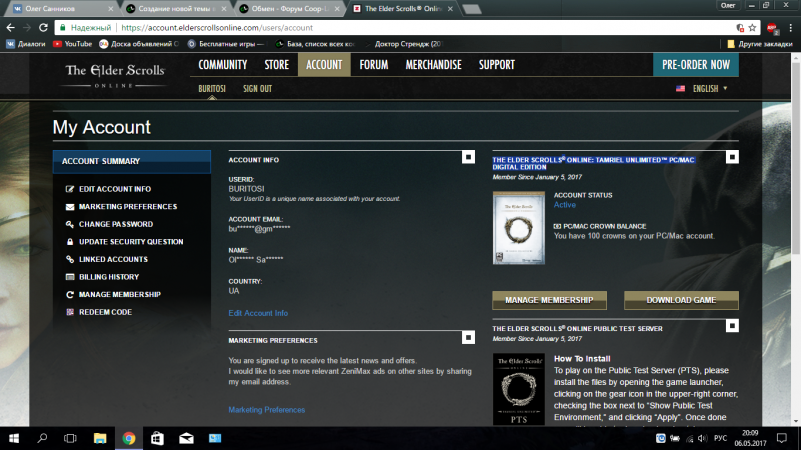The image size is (801, 450).
Task: Click the BURITOSI user tab
Action: 212,89
